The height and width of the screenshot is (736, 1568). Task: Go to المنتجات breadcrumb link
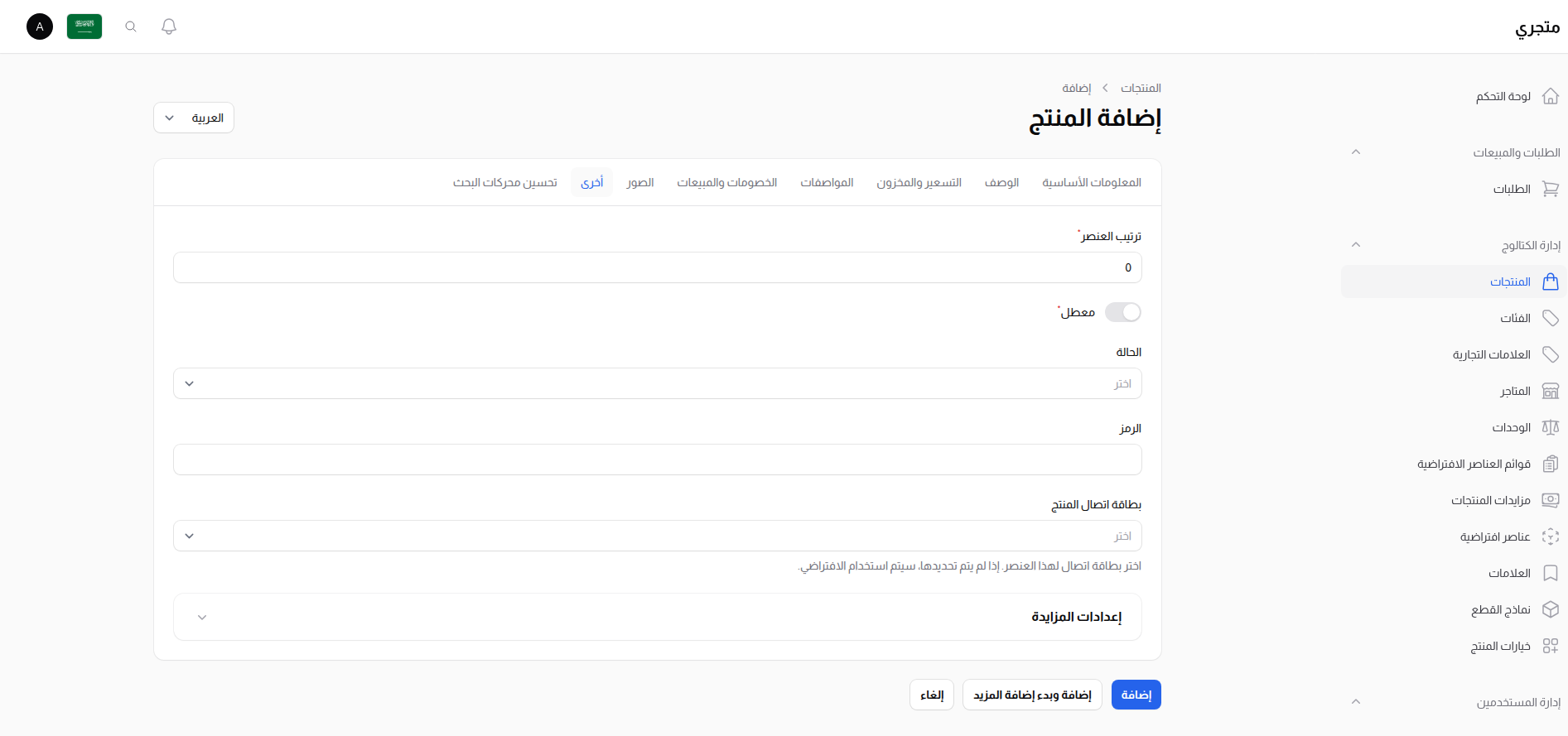tap(1141, 88)
